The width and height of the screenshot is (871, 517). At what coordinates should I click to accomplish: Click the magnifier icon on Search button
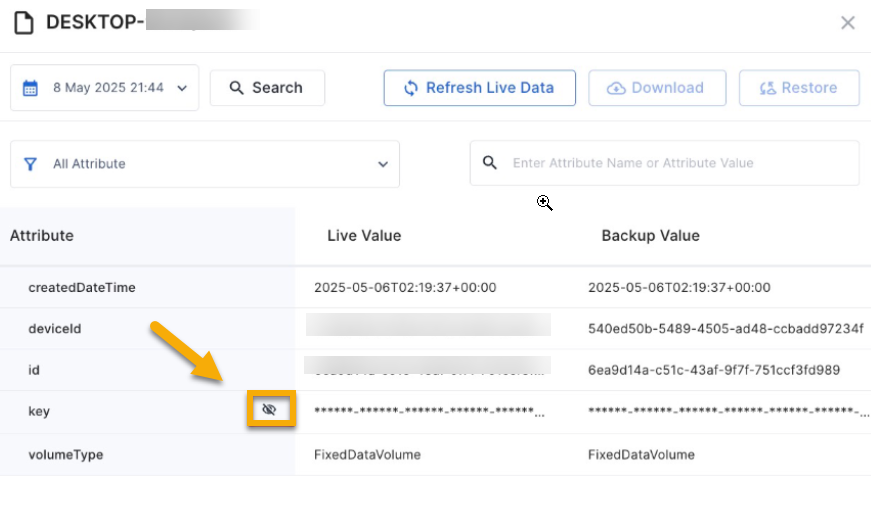(x=237, y=88)
